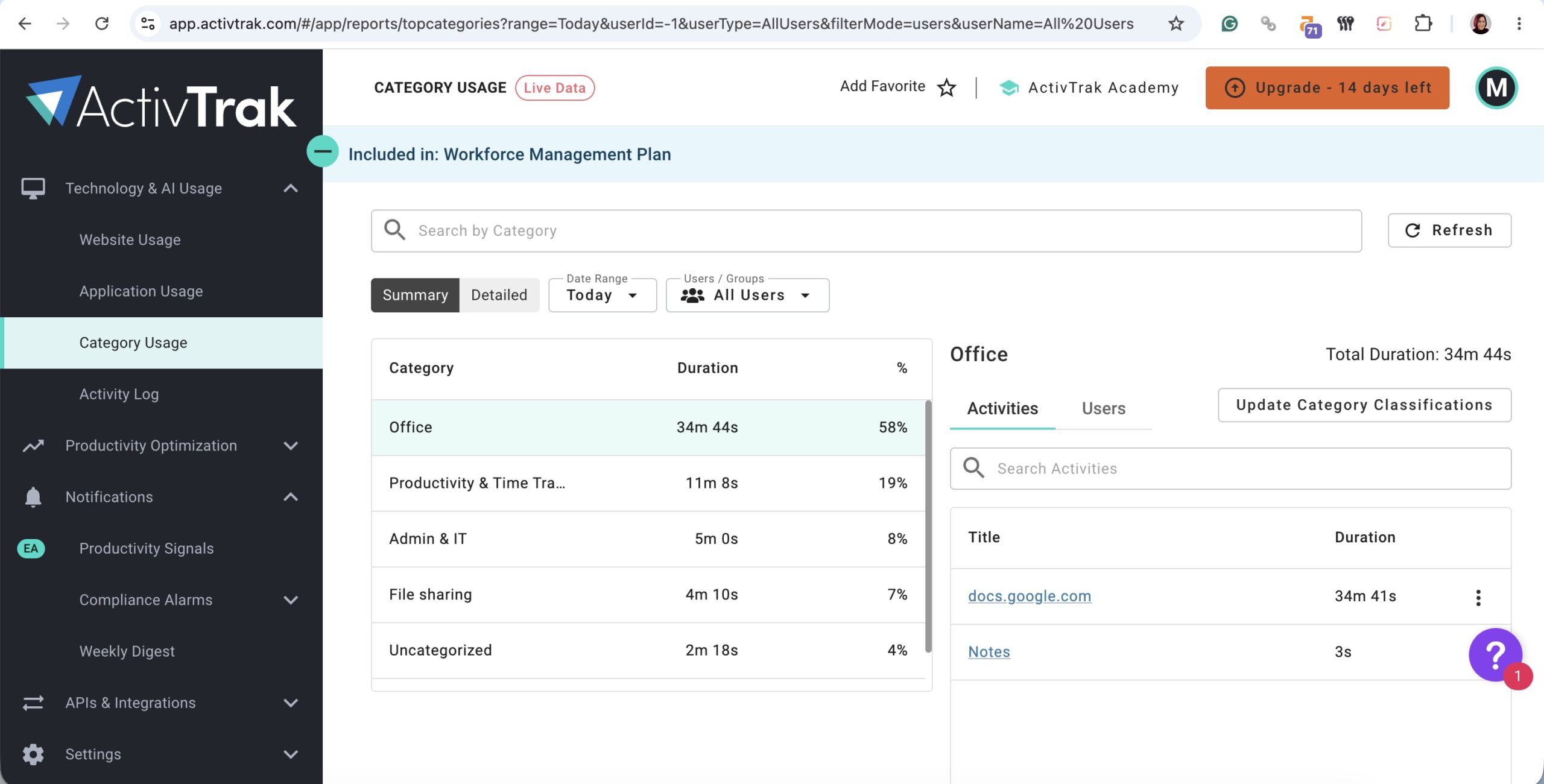Screen dimensions: 1544x784
Task: Open Activity Log in sidebar
Action: click(x=119, y=394)
